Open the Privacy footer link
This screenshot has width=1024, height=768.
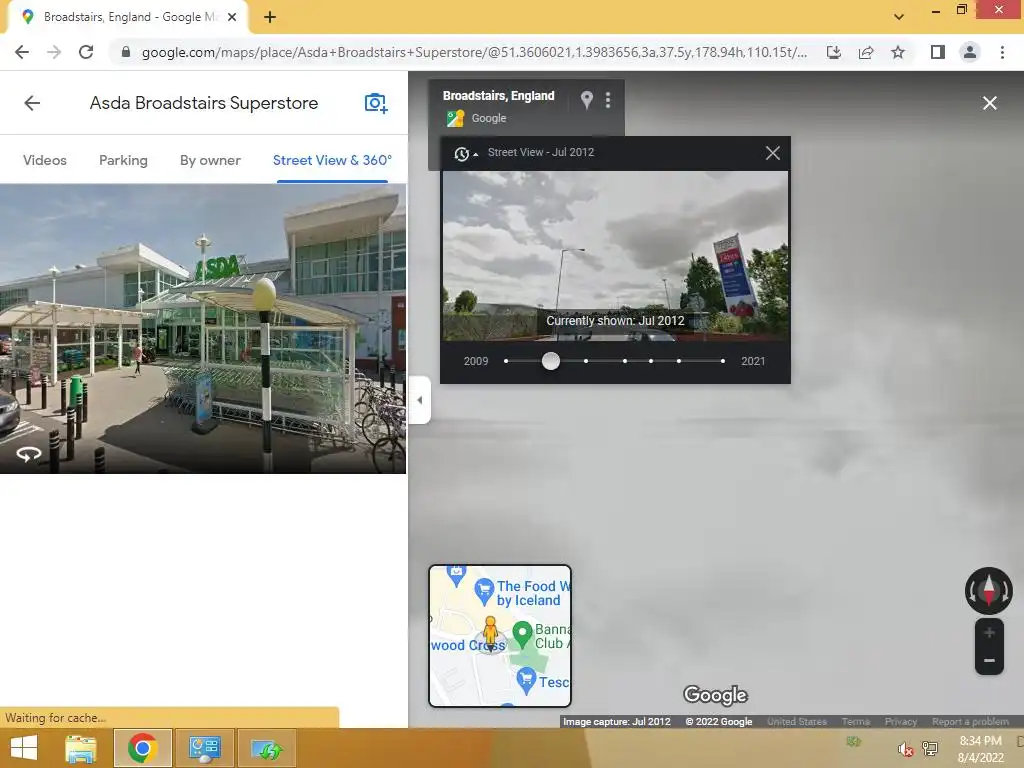pos(901,722)
